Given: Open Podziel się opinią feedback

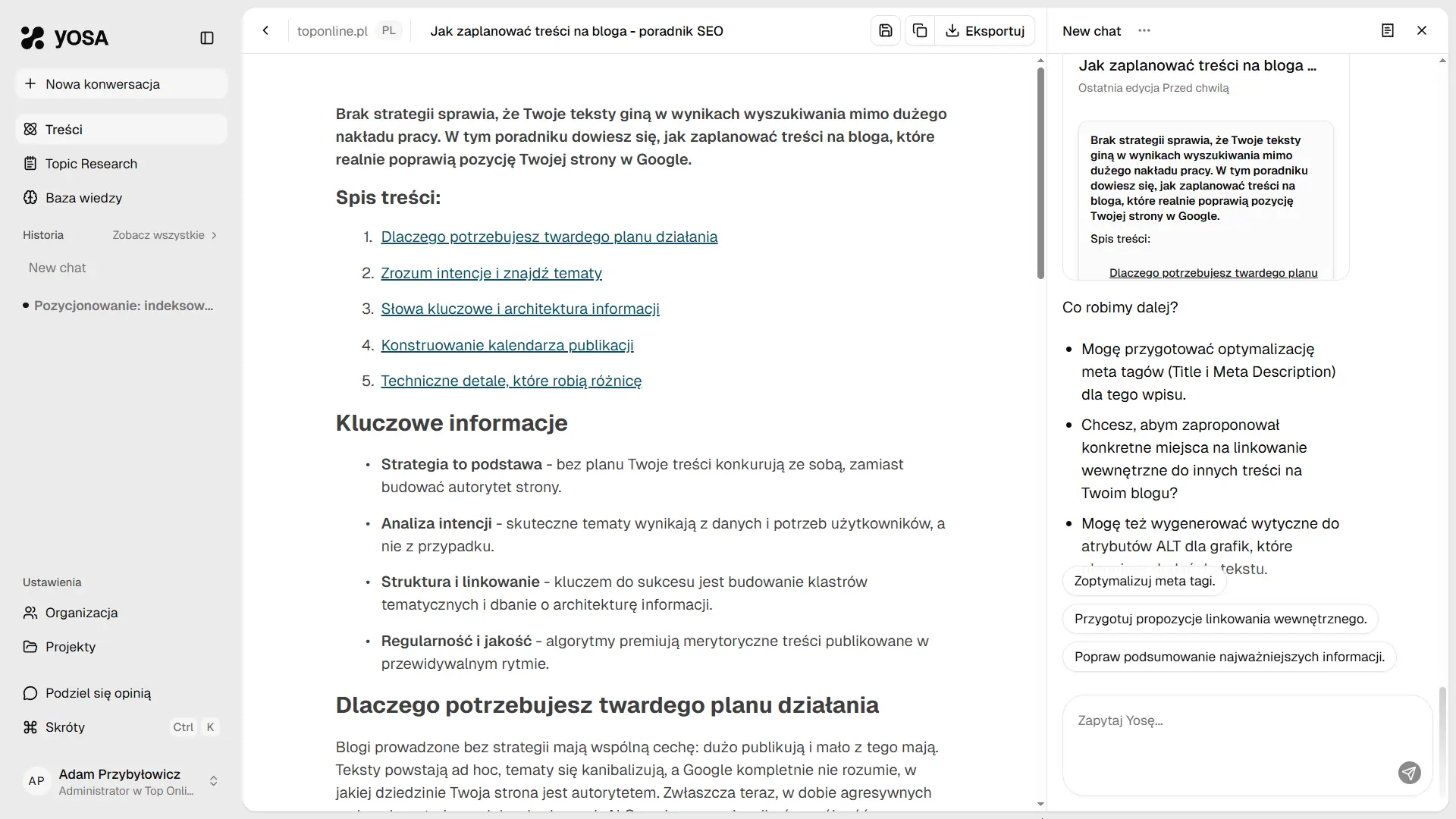Looking at the screenshot, I should (98, 693).
